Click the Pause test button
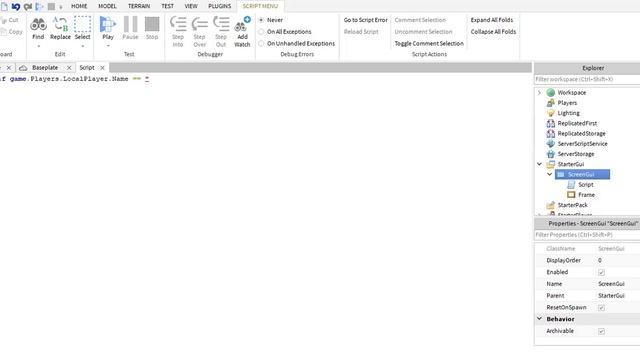 (130, 28)
